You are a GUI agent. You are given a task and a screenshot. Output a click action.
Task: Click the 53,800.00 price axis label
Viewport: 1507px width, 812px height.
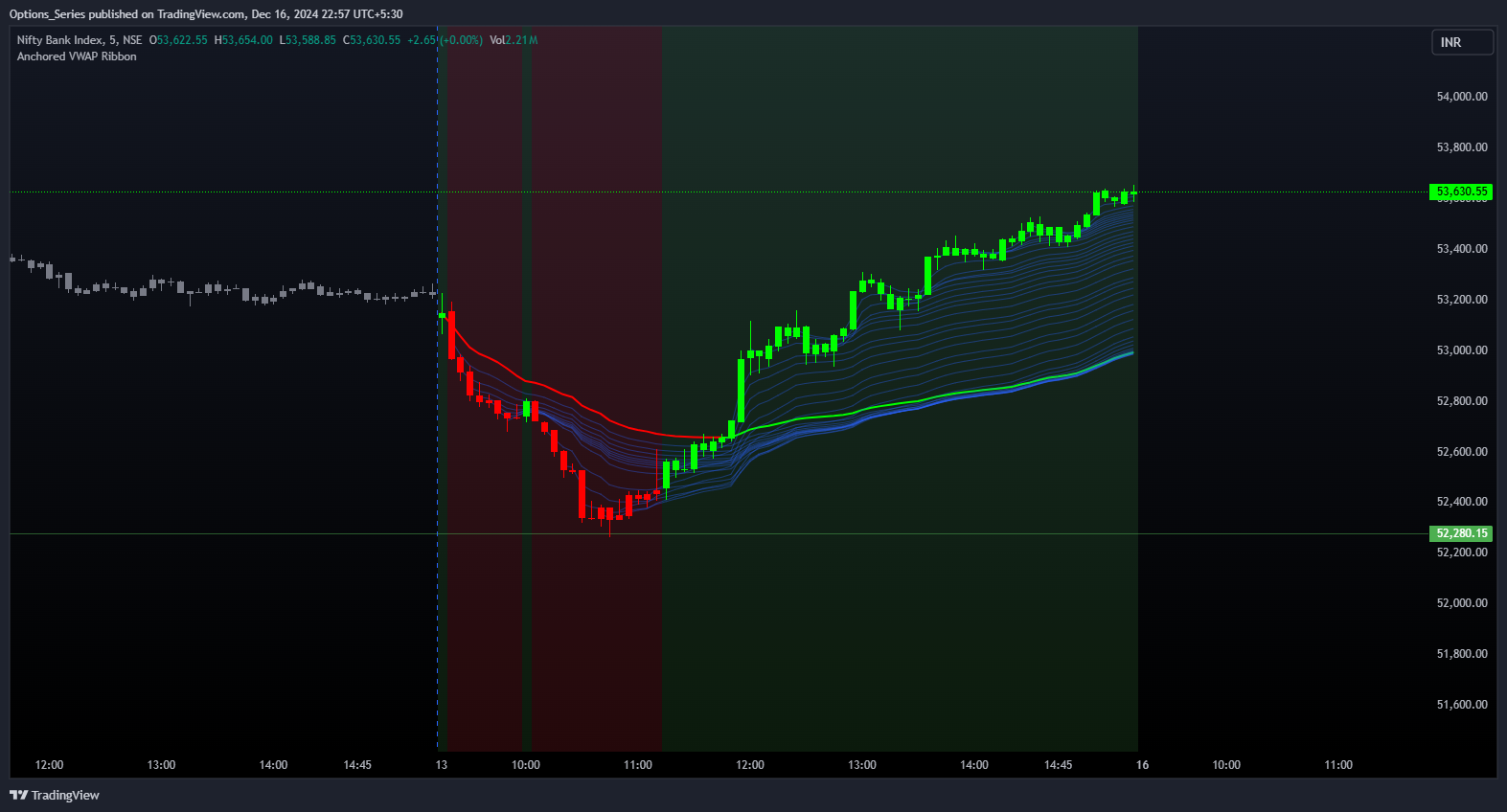pyautogui.click(x=1462, y=147)
